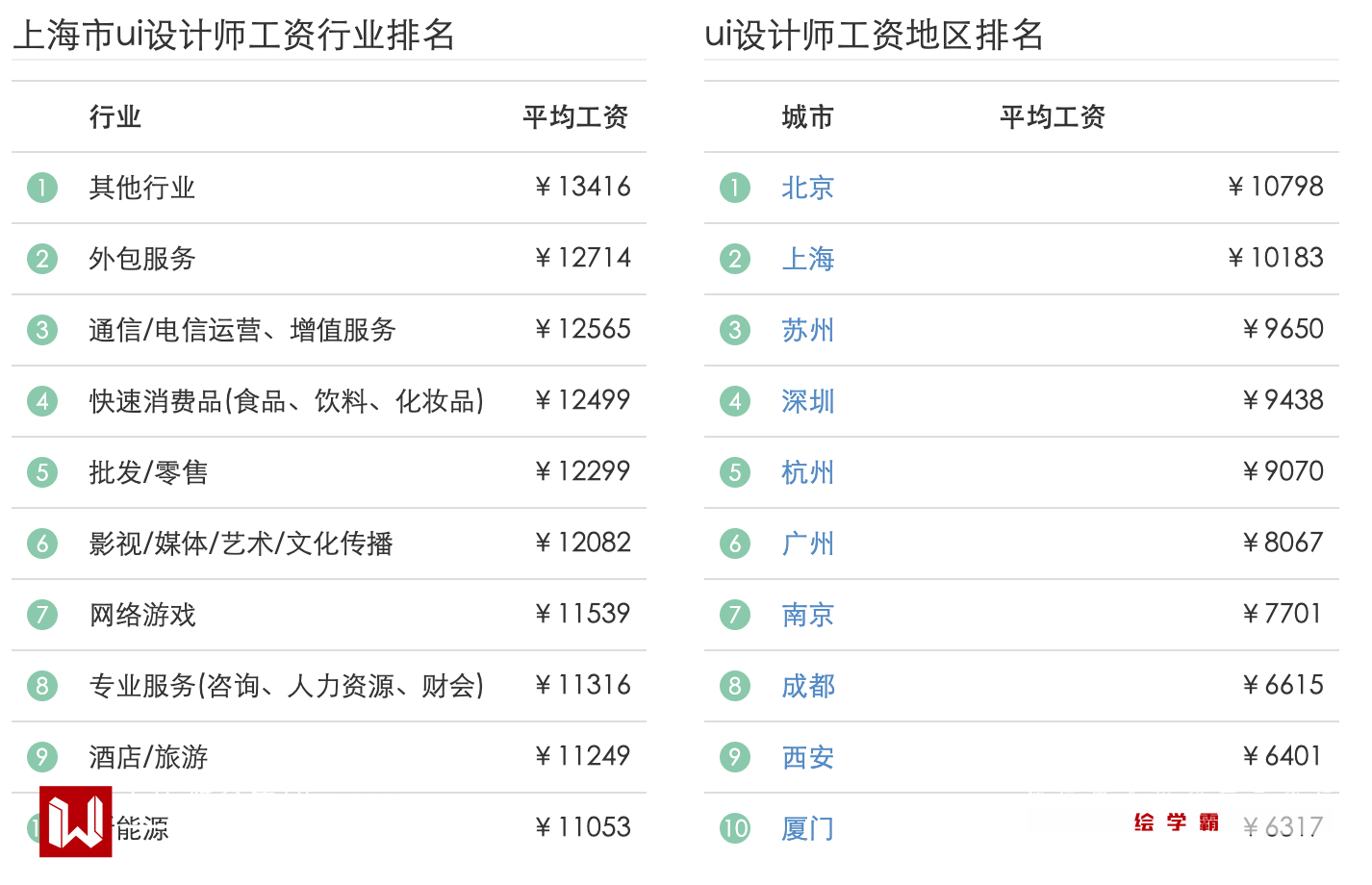Click rank 3 badge beside 通信/电信运营
Screen dimensions: 1372x885
[42, 330]
